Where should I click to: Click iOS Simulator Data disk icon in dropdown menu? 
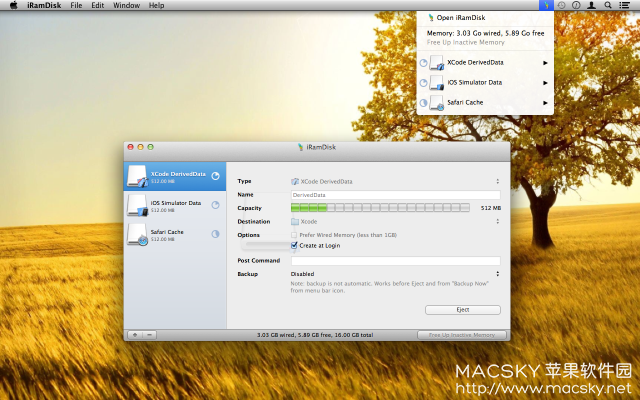437,83
